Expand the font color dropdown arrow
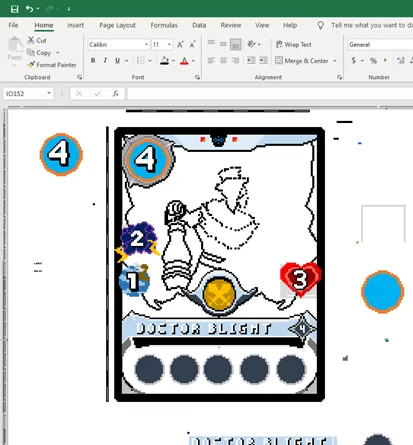Viewport: 413px width, 445px height. [x=193, y=61]
